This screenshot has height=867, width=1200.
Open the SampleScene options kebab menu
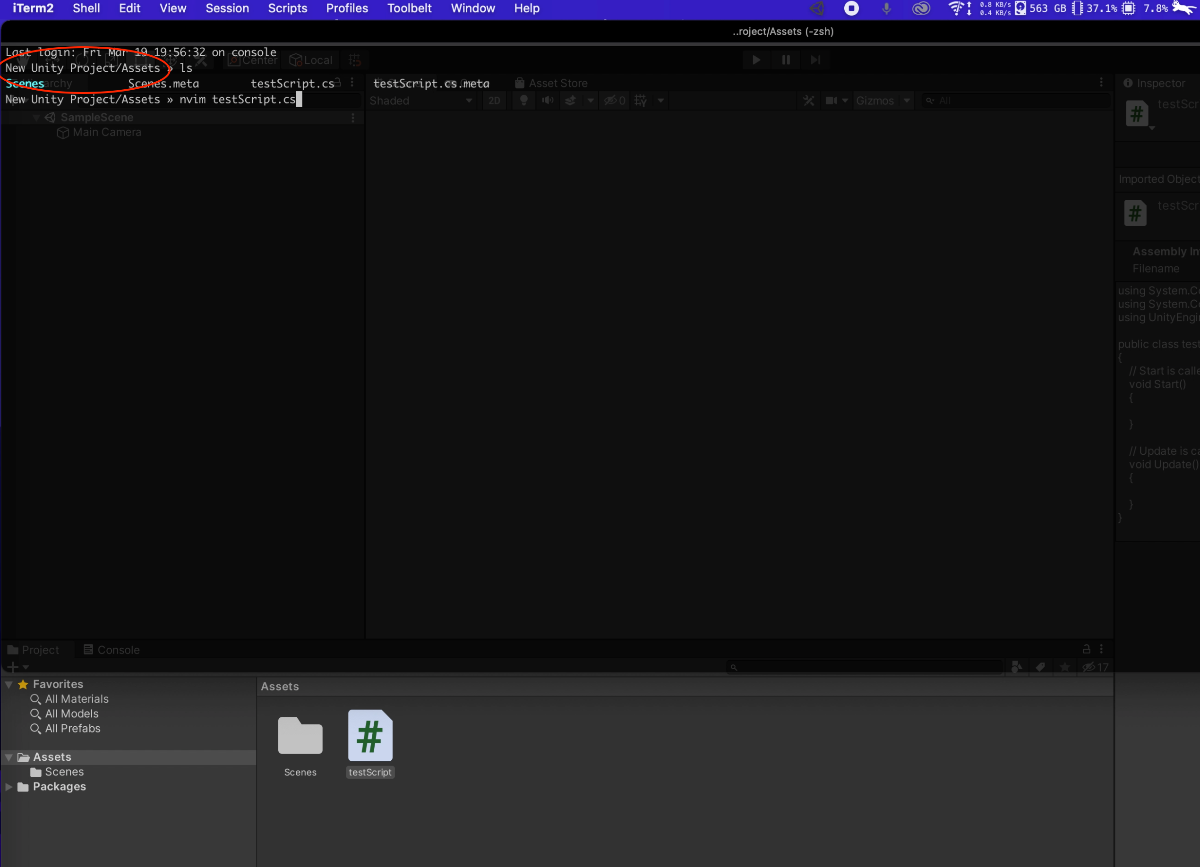pos(352,118)
